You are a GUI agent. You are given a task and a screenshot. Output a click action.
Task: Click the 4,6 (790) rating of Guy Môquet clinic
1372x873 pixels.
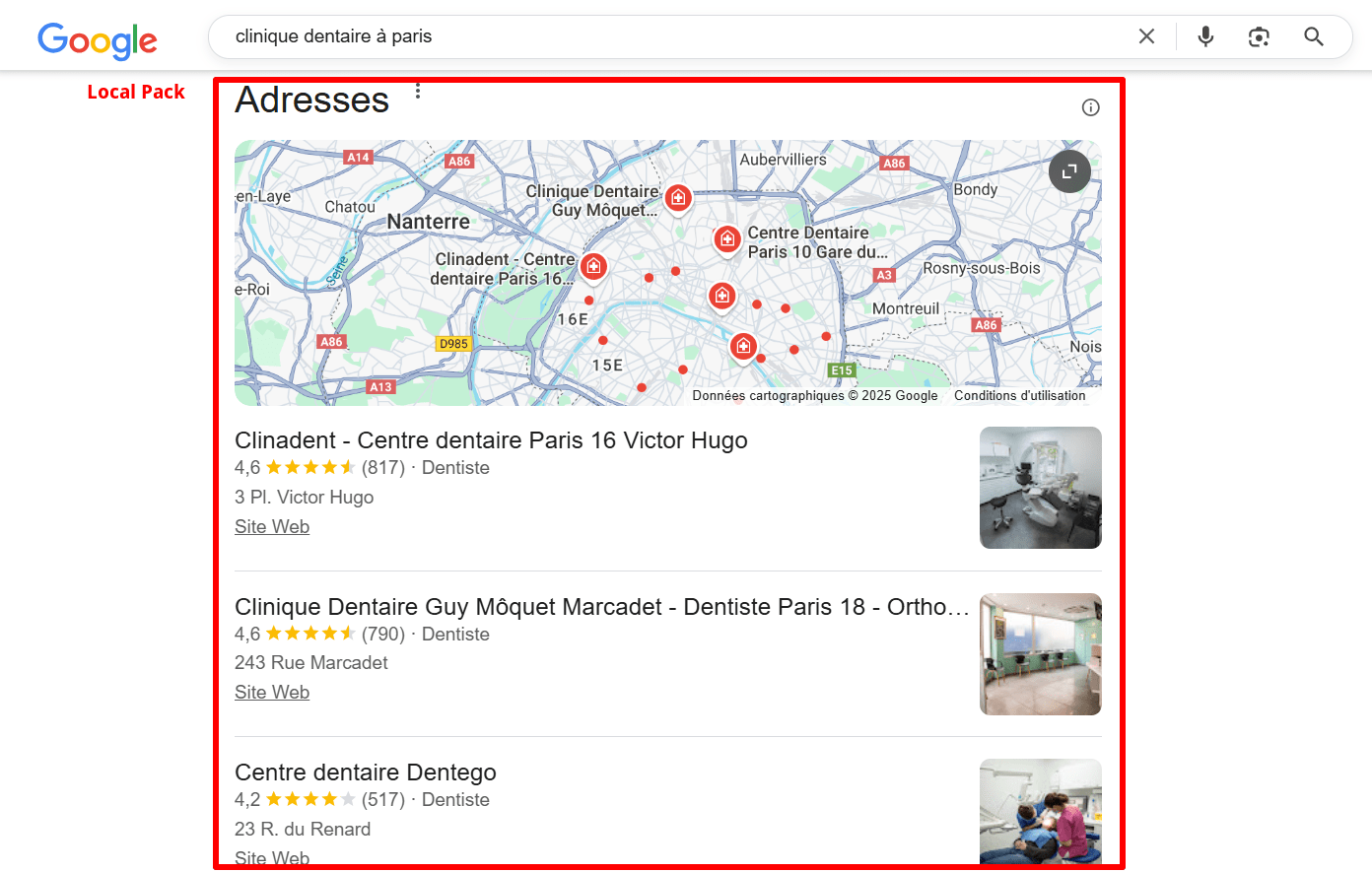tap(319, 635)
